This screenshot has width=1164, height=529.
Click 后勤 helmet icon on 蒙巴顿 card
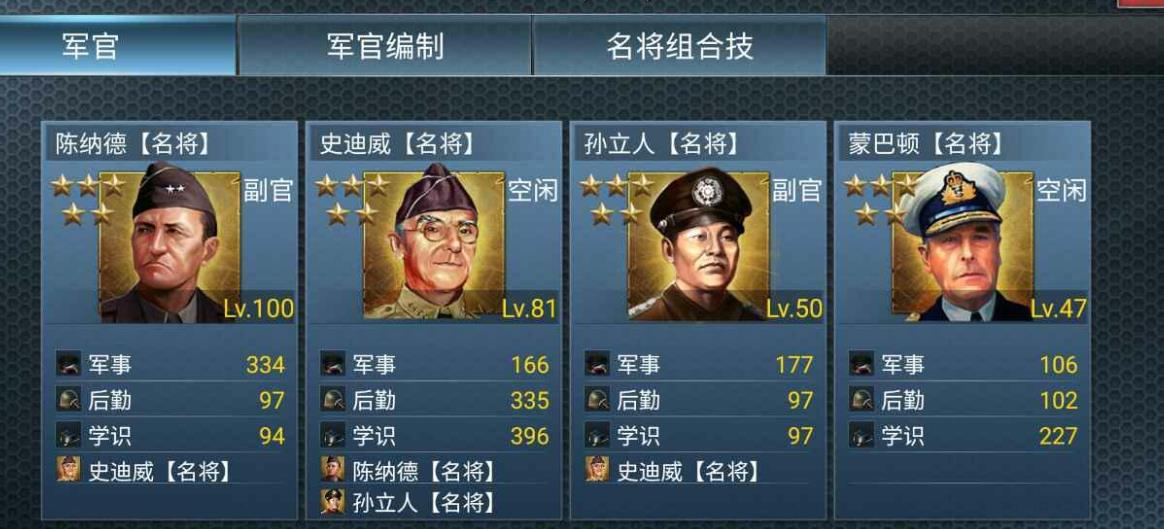tap(861, 400)
